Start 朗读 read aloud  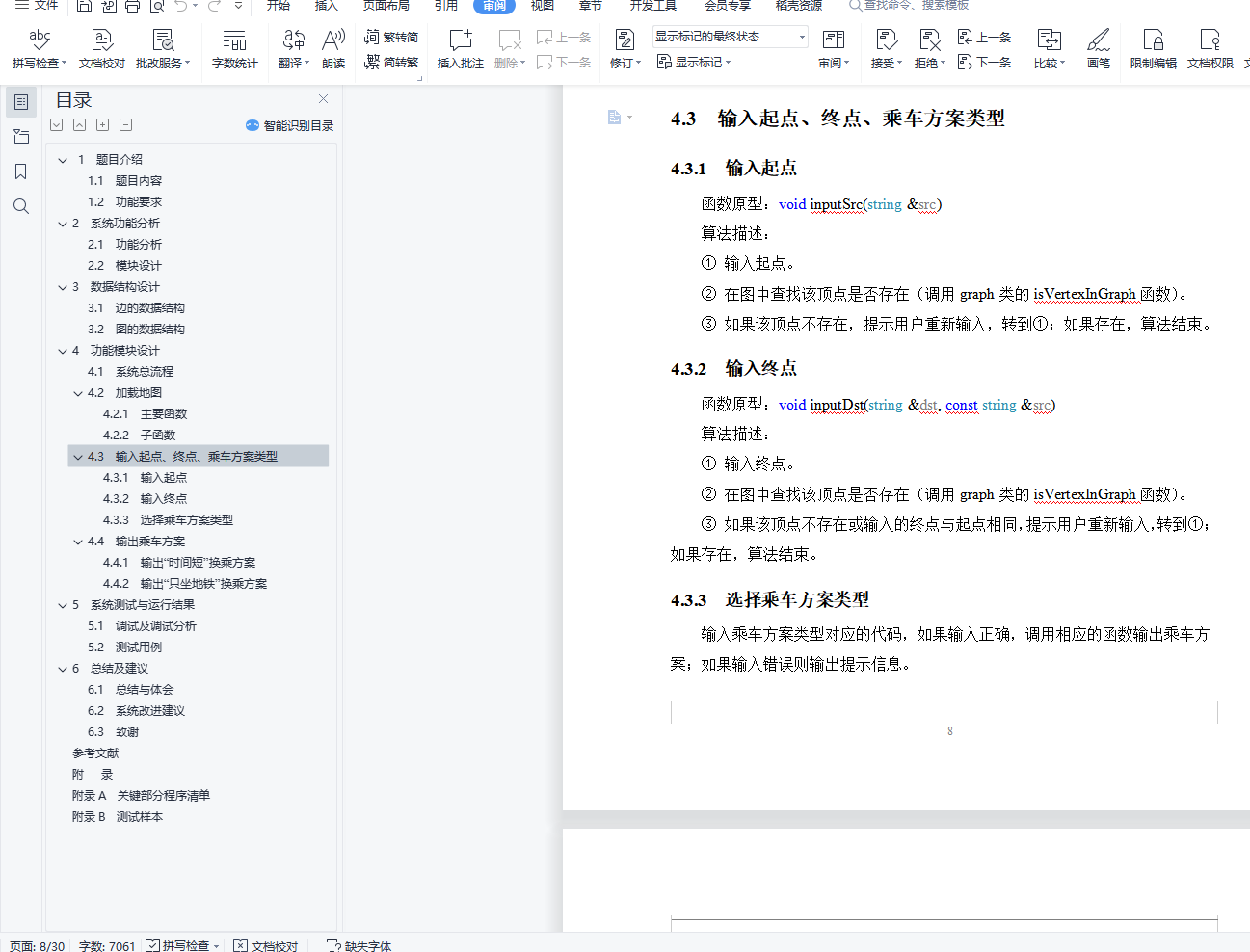pos(333,49)
